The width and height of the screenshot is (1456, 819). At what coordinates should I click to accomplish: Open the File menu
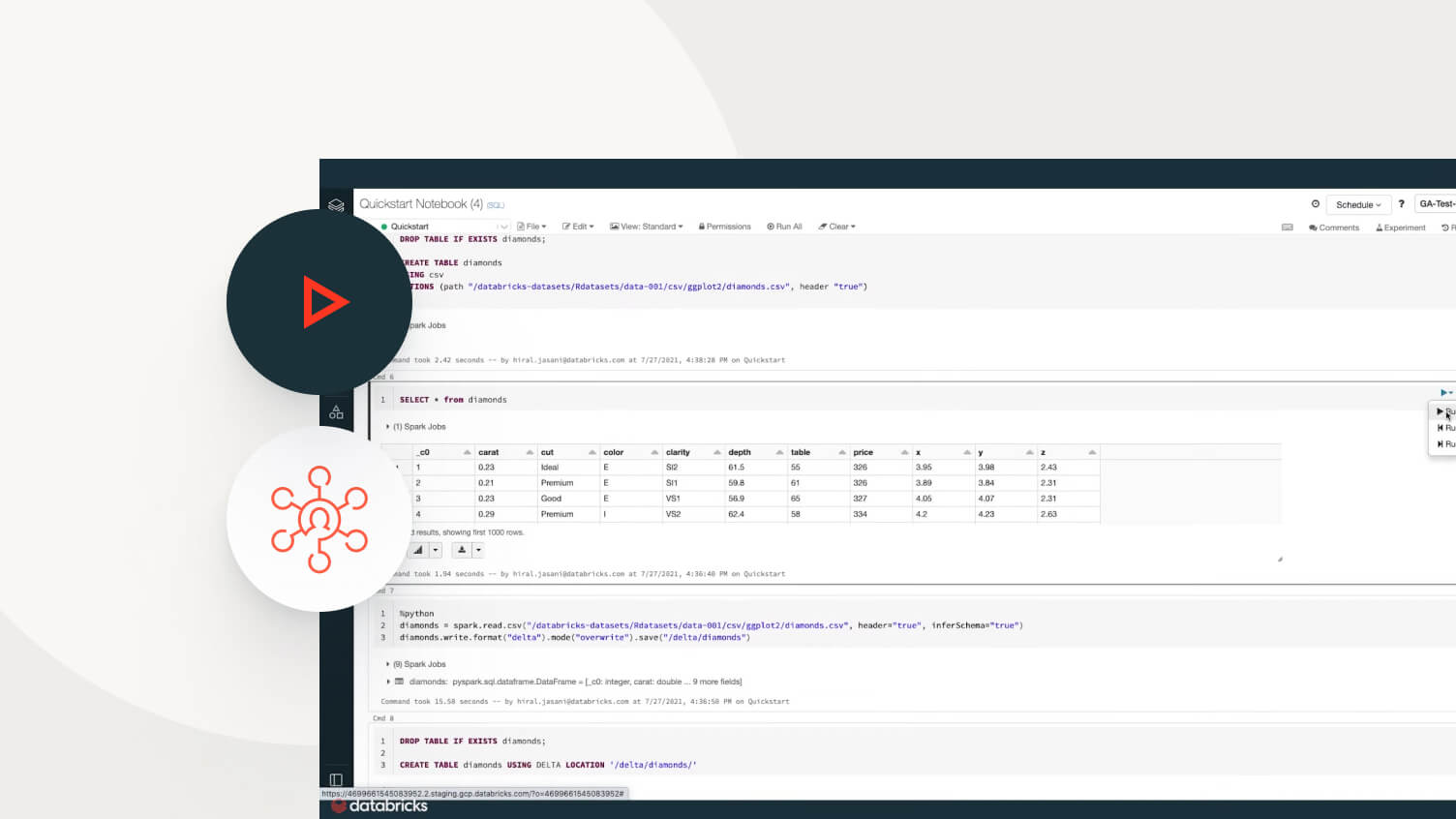coord(531,227)
